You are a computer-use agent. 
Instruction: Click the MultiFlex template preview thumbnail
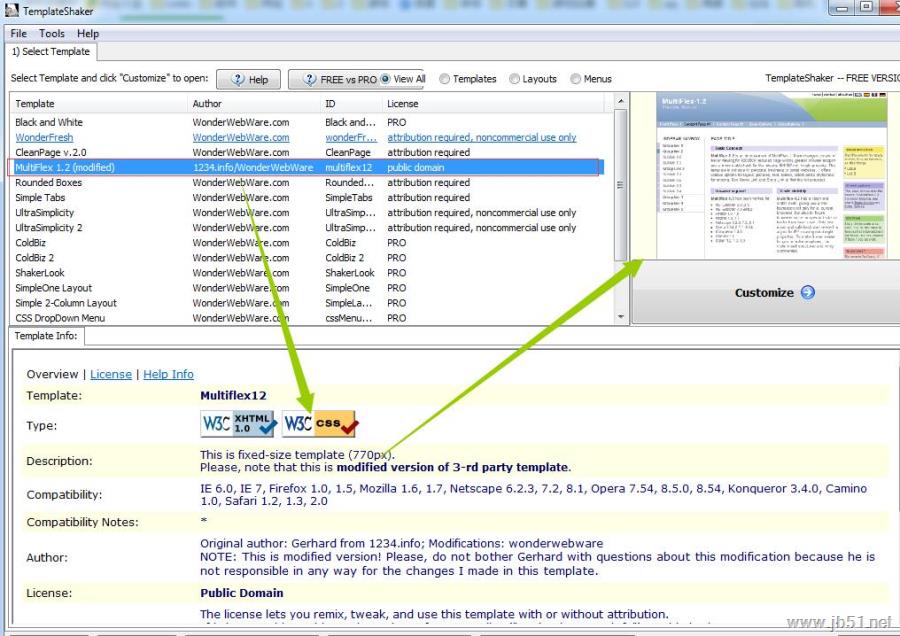click(772, 175)
